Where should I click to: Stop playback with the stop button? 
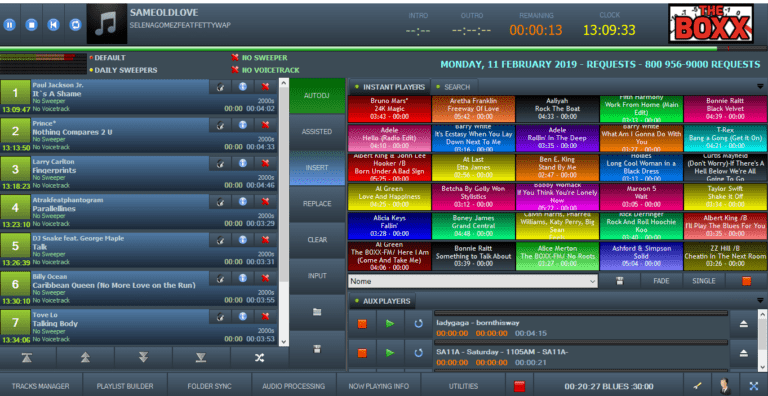click(32, 24)
